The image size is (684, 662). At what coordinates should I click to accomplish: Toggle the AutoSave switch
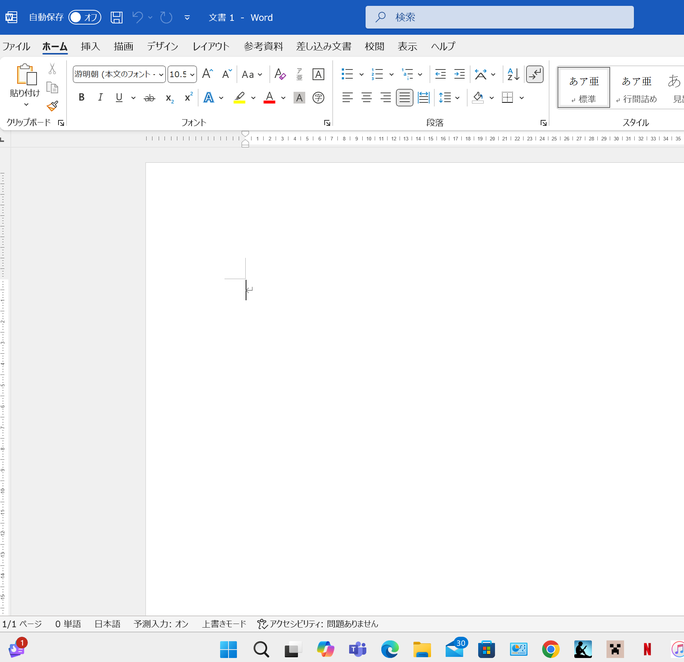pyautogui.click(x=84, y=17)
